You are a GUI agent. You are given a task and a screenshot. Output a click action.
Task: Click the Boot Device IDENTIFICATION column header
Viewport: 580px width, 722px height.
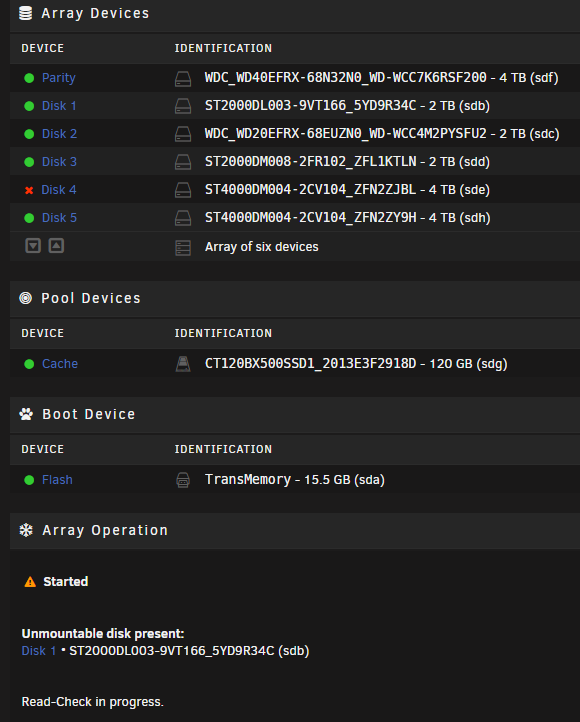point(223,449)
